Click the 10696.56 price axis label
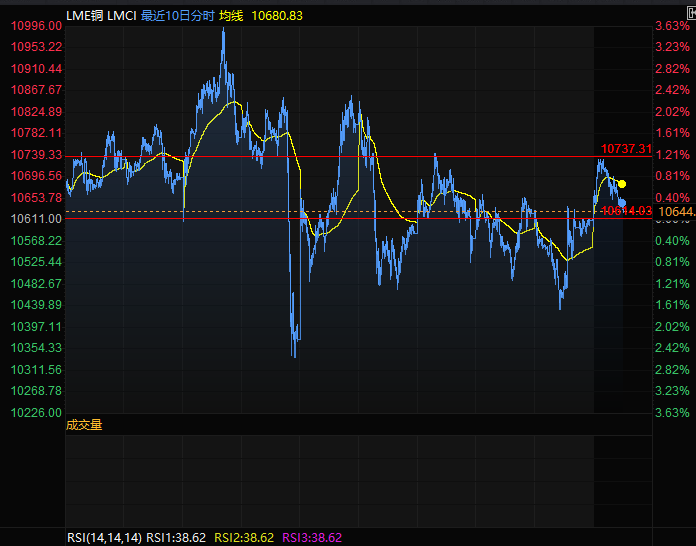This screenshot has width=696, height=546. (x=36, y=176)
